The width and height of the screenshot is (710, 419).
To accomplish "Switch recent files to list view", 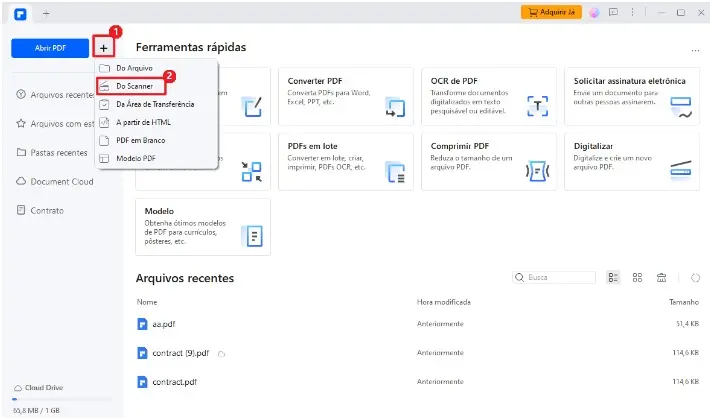I will click(614, 277).
